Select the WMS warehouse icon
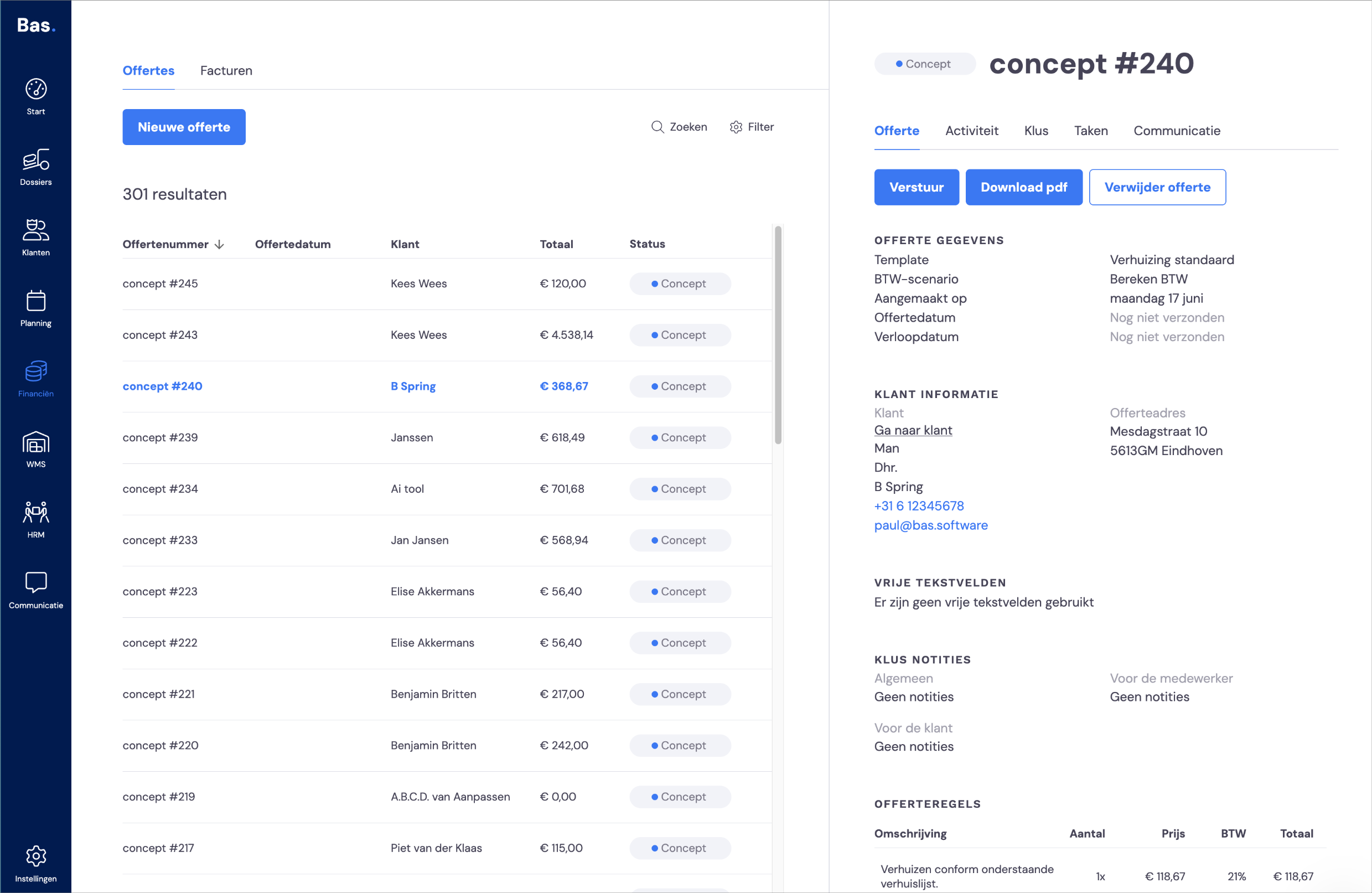The image size is (1372, 893). click(36, 442)
